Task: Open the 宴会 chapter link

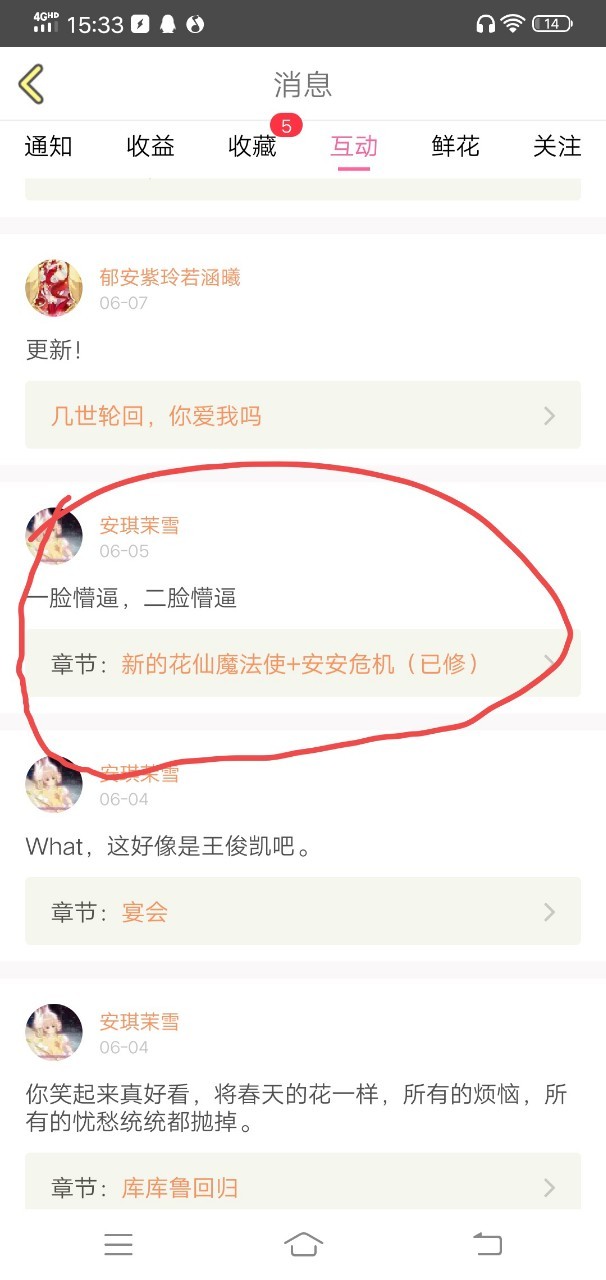Action: coord(145,911)
